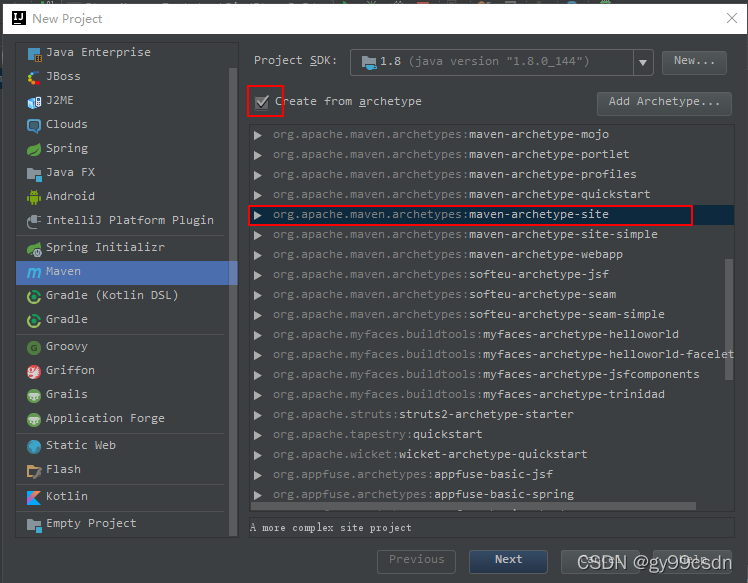Toggle Create from archetype checkbox
748x583 pixels.
(x=262, y=102)
